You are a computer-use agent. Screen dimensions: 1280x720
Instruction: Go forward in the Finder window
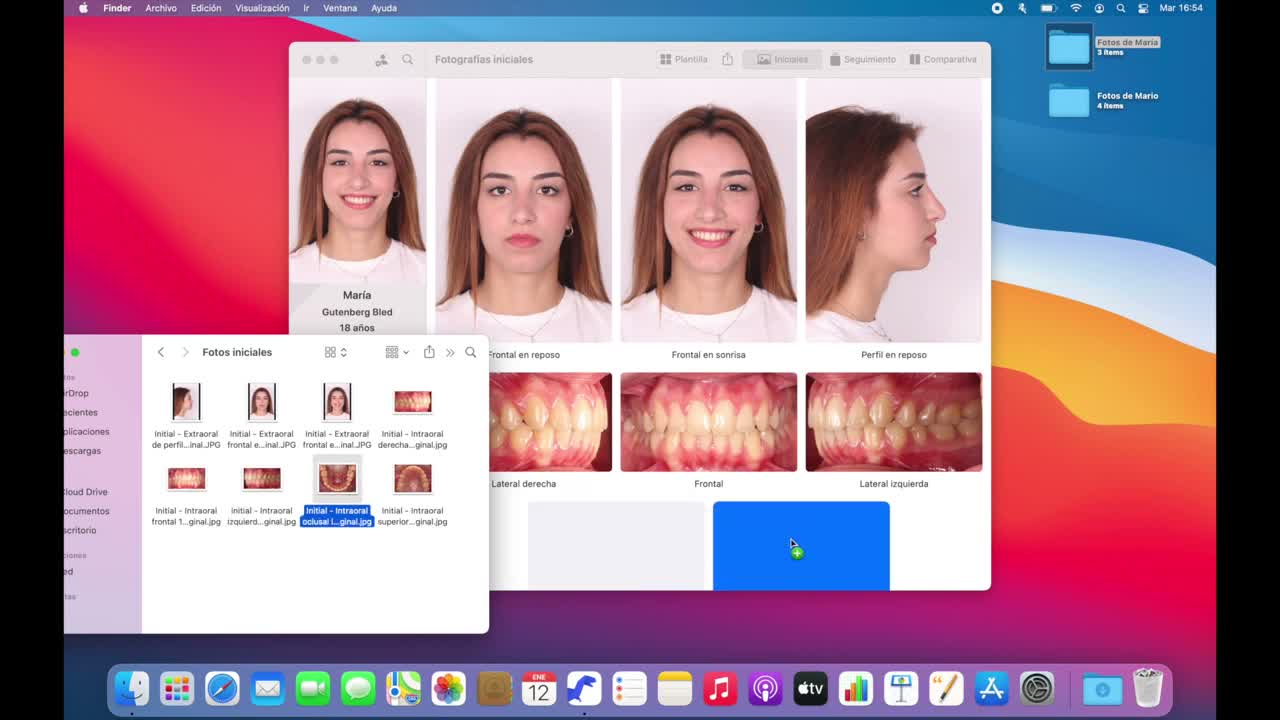pyautogui.click(x=185, y=352)
